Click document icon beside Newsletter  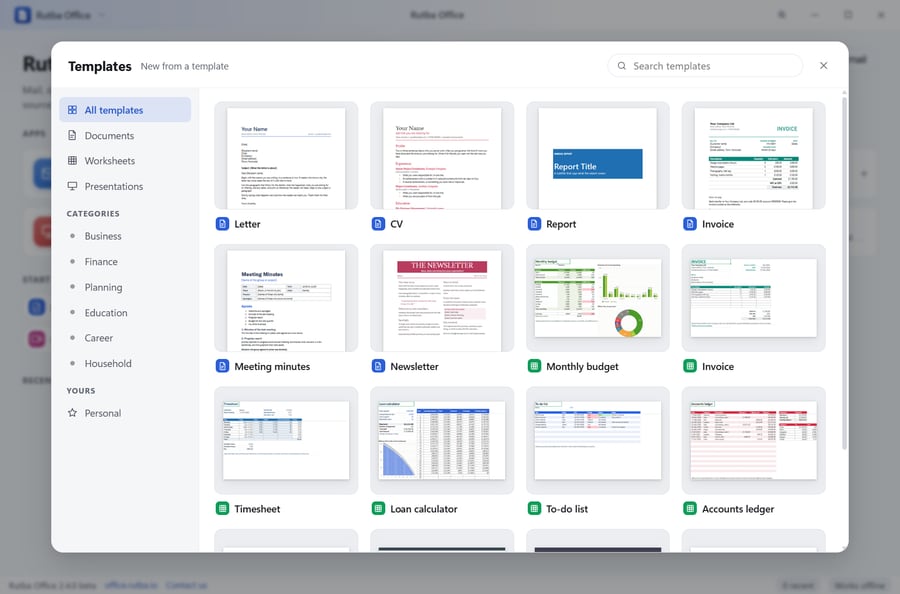click(378, 366)
